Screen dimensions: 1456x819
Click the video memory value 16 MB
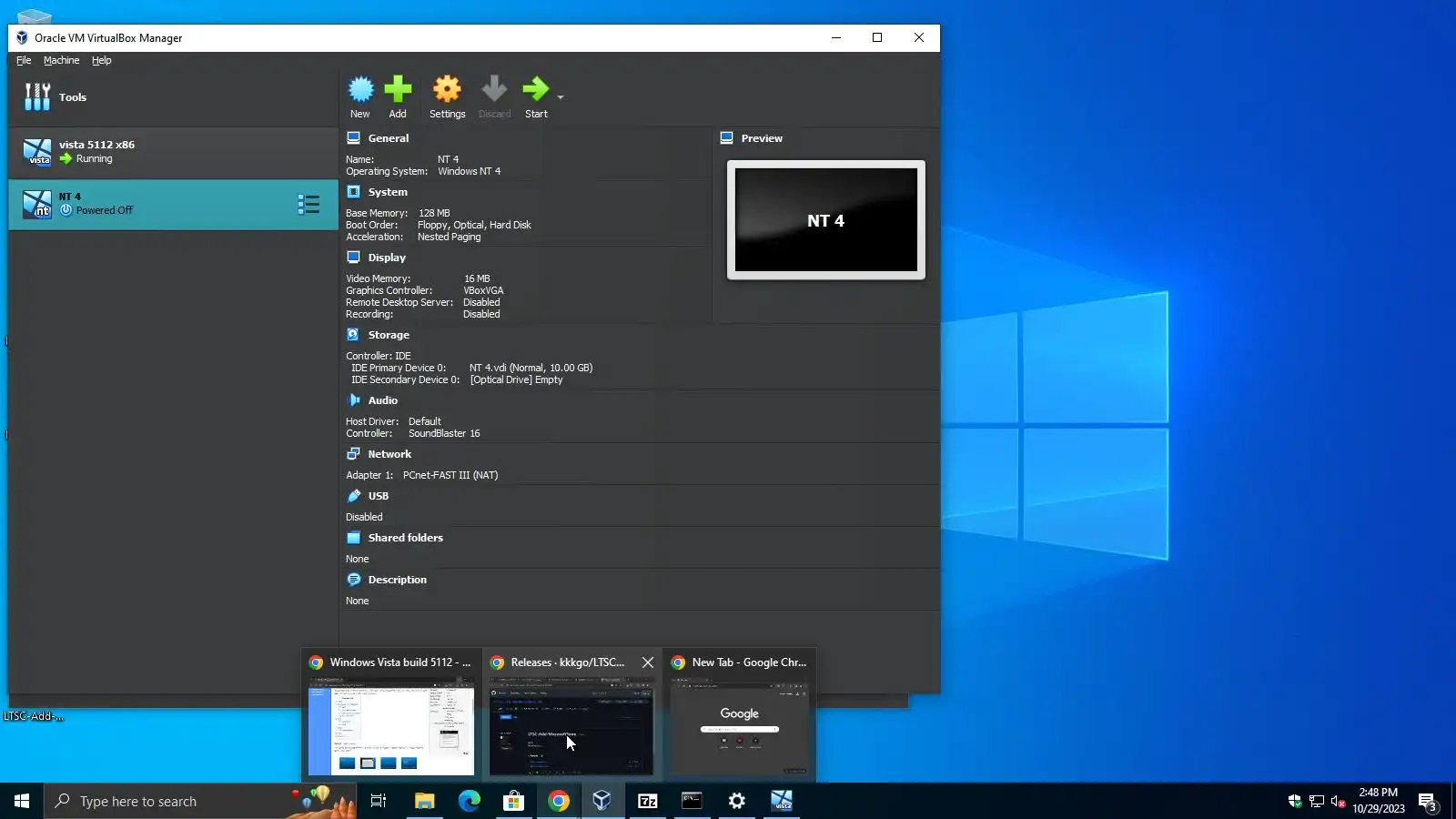(477, 278)
